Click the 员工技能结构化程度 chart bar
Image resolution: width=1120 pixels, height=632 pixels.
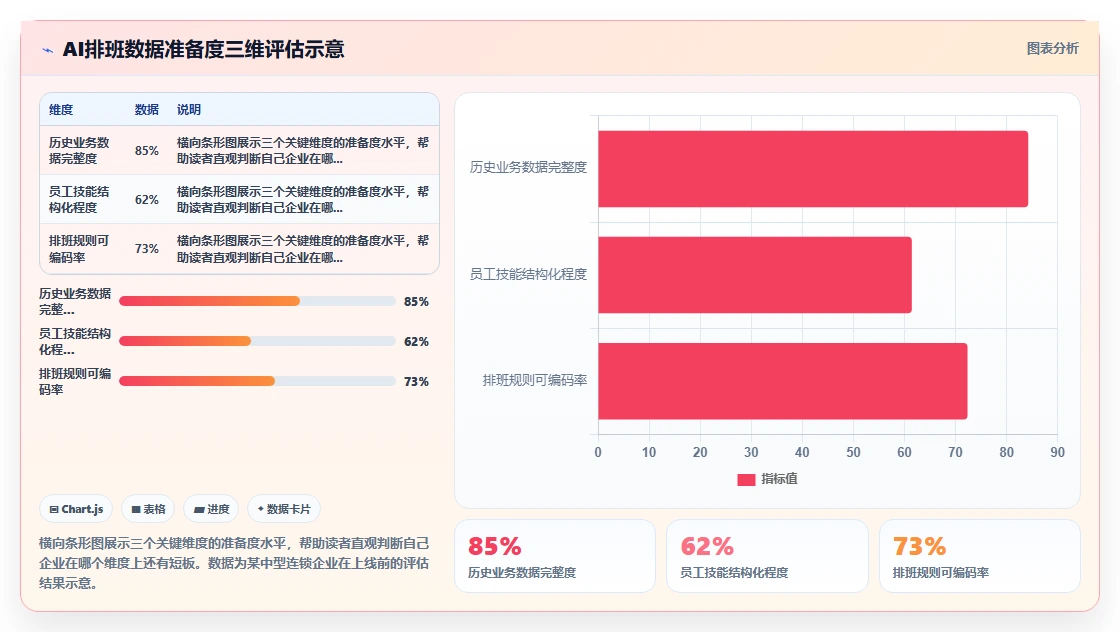click(755, 275)
